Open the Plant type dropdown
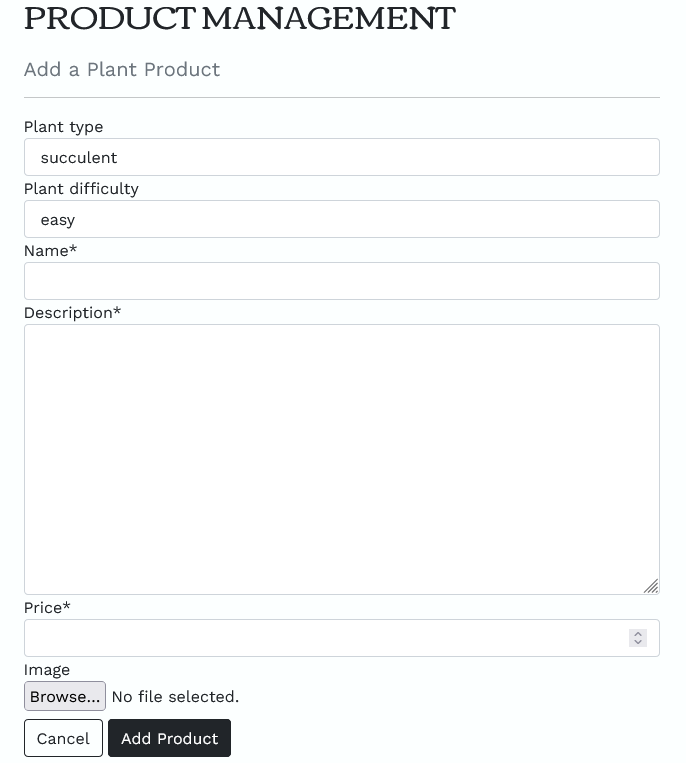The width and height of the screenshot is (686, 763). (341, 157)
